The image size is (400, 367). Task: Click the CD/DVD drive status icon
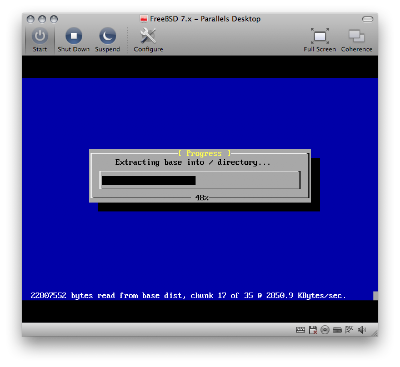point(325,330)
